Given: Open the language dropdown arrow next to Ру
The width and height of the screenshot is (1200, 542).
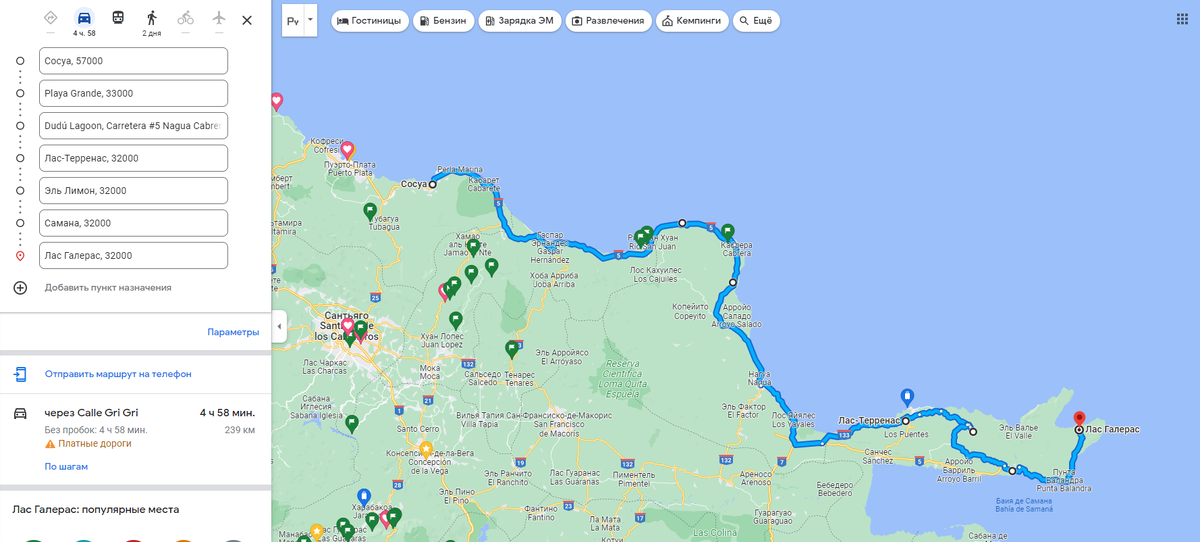Looking at the screenshot, I should (310, 20).
